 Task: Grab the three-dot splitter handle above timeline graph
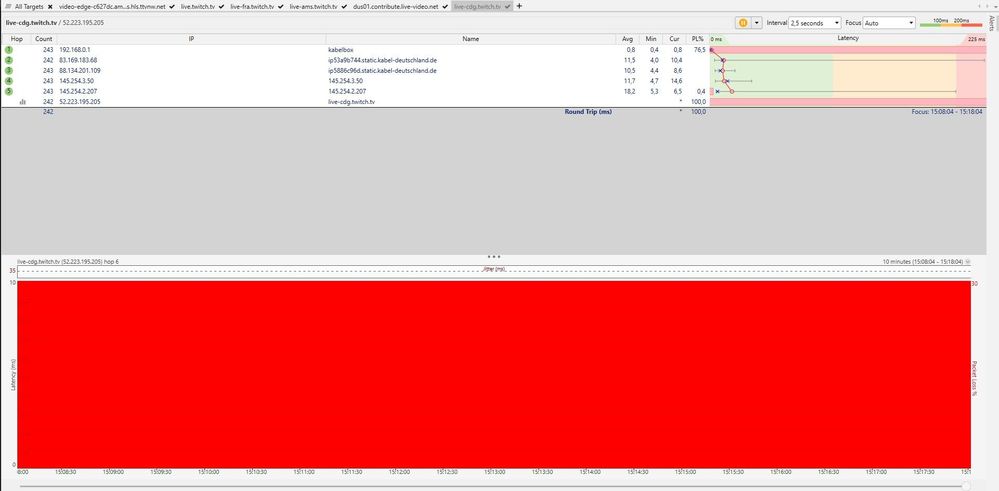point(494,257)
